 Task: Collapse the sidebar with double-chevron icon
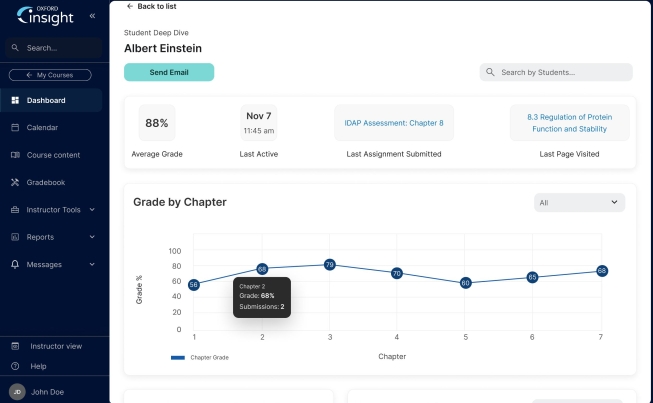[92, 16]
